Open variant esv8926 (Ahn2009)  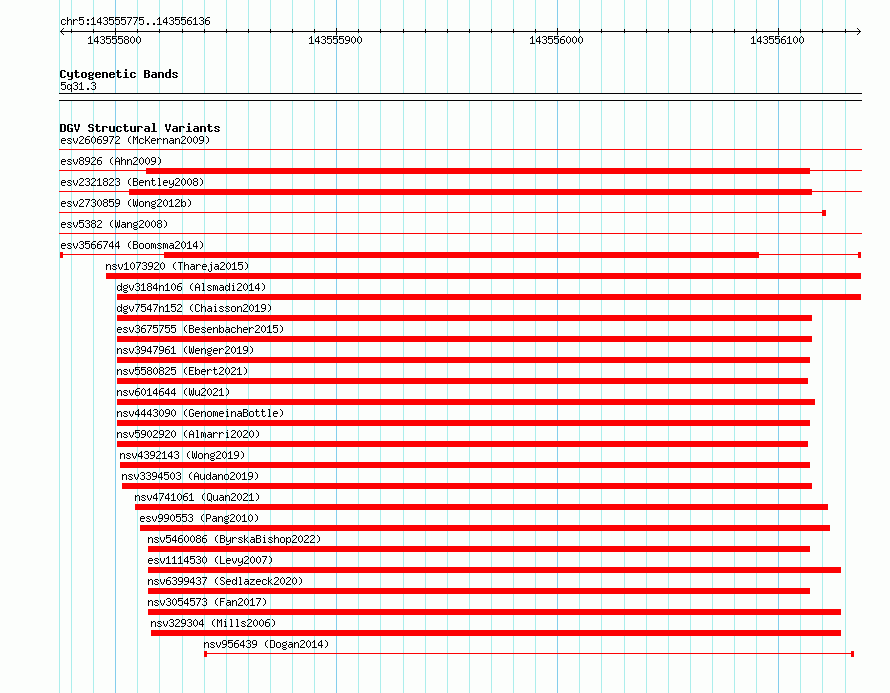[111, 161]
